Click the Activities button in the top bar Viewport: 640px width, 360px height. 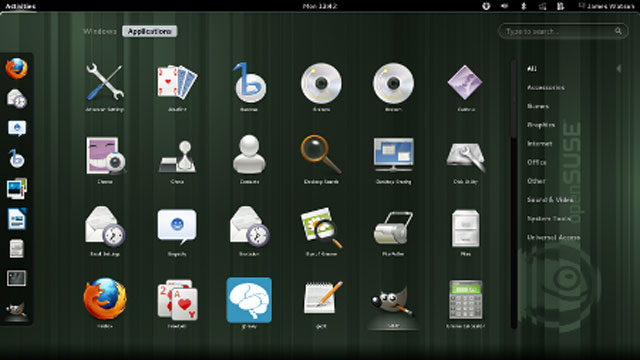20,6
